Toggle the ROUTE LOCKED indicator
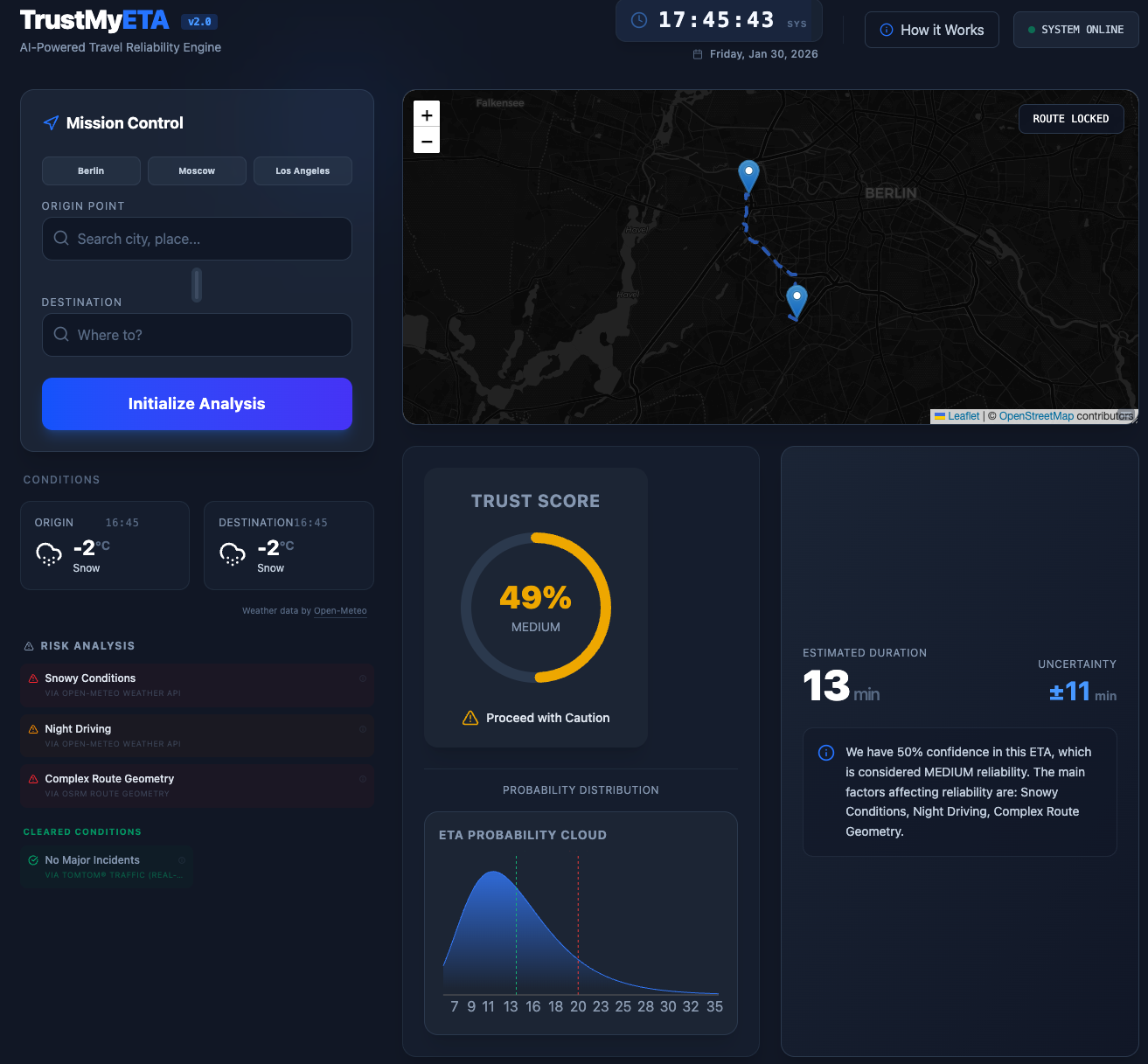The image size is (1148, 1064). (1071, 118)
